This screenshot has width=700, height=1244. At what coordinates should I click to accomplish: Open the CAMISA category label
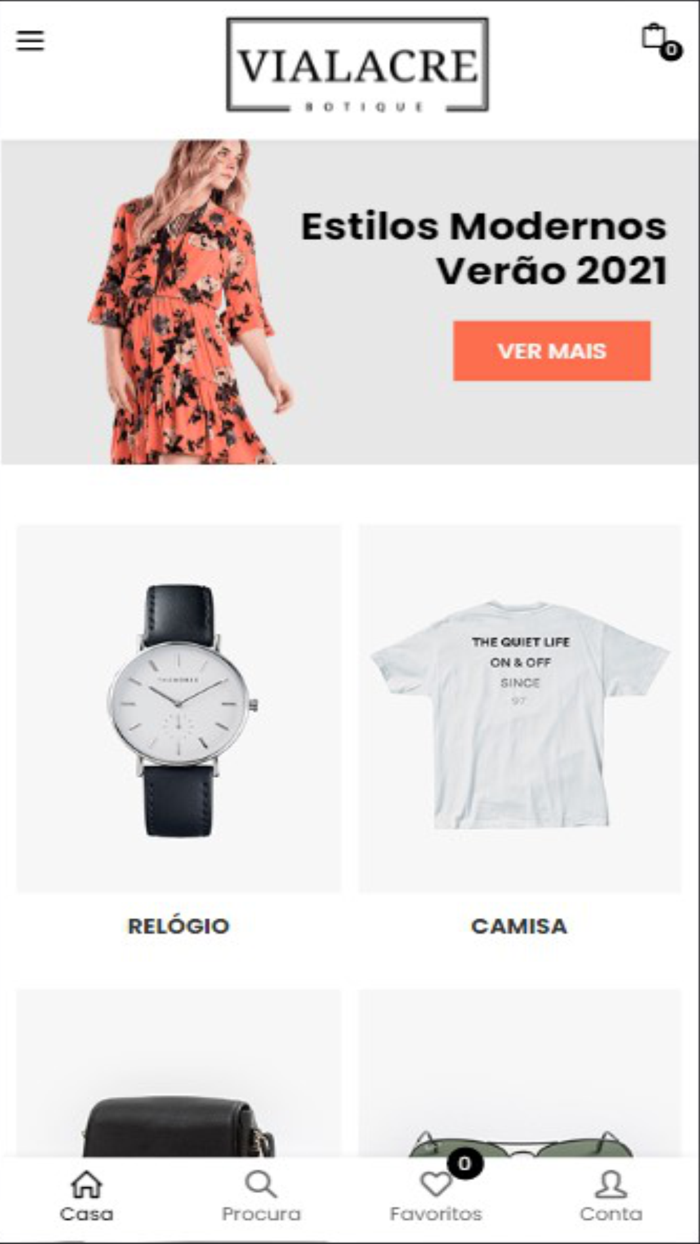point(519,926)
